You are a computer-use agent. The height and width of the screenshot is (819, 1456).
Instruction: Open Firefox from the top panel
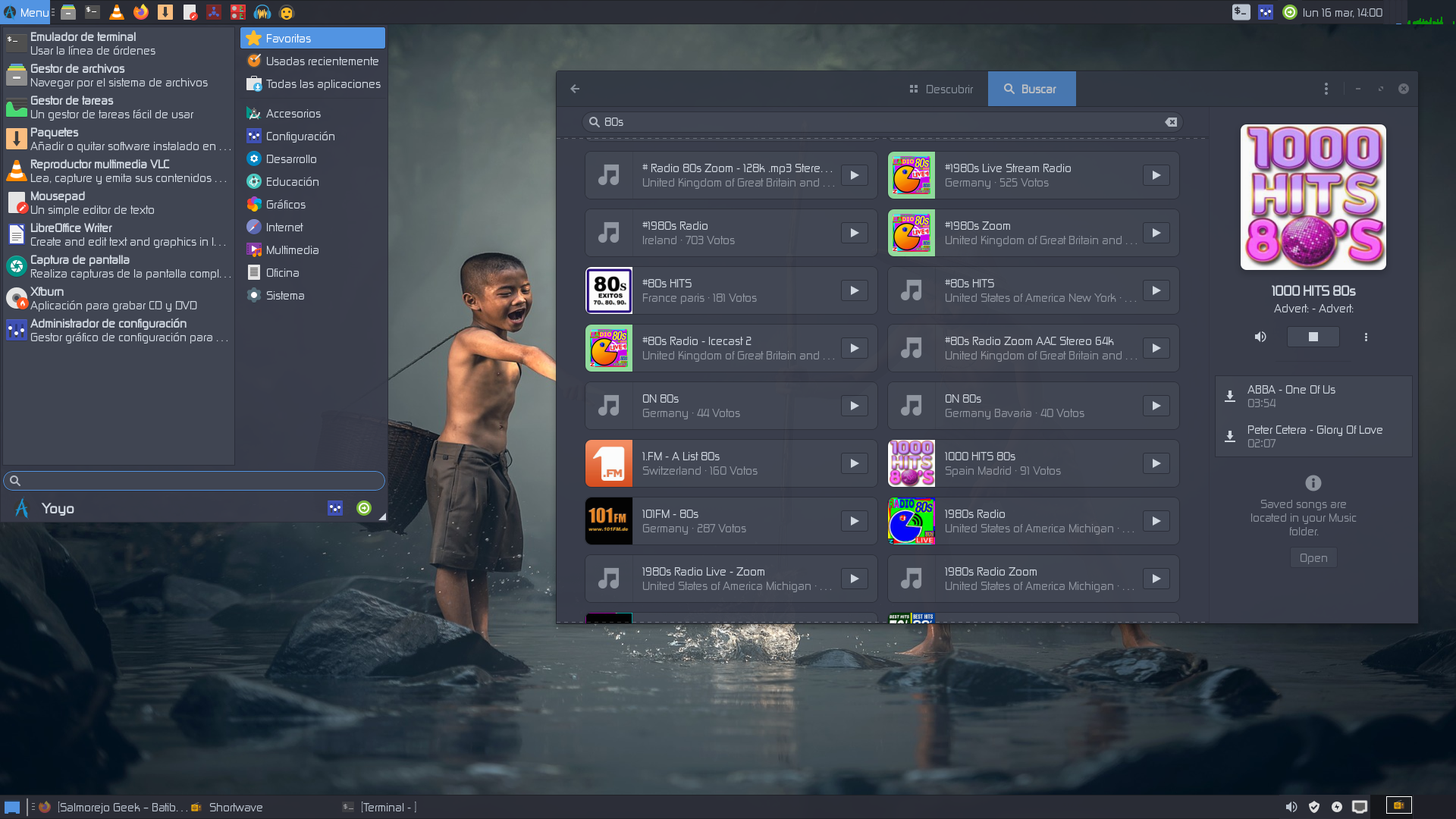pos(141,12)
